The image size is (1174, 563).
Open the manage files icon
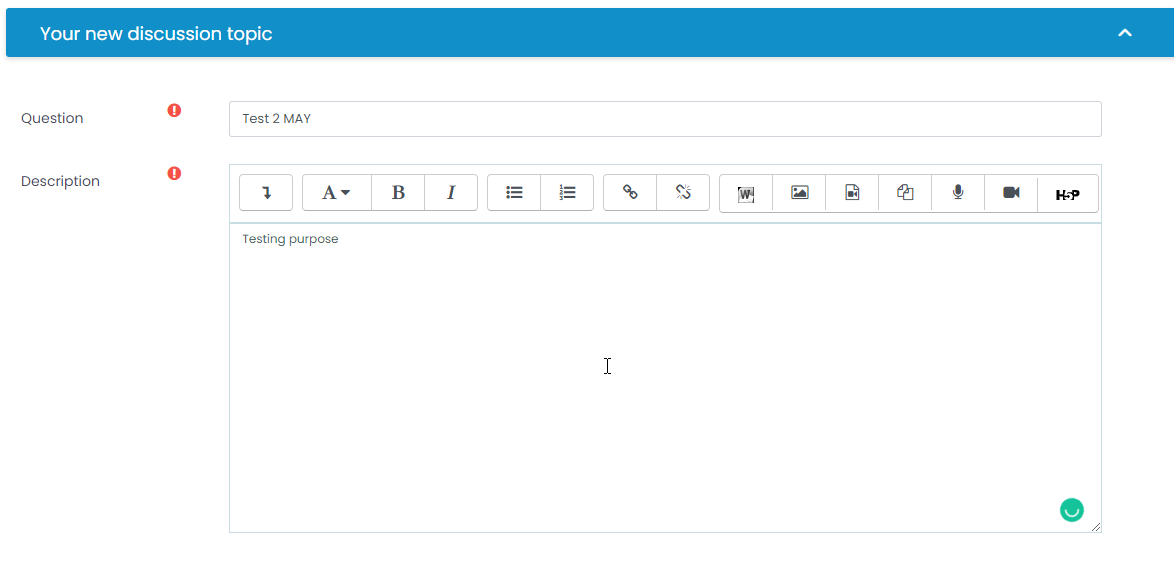pyautogui.click(x=905, y=193)
